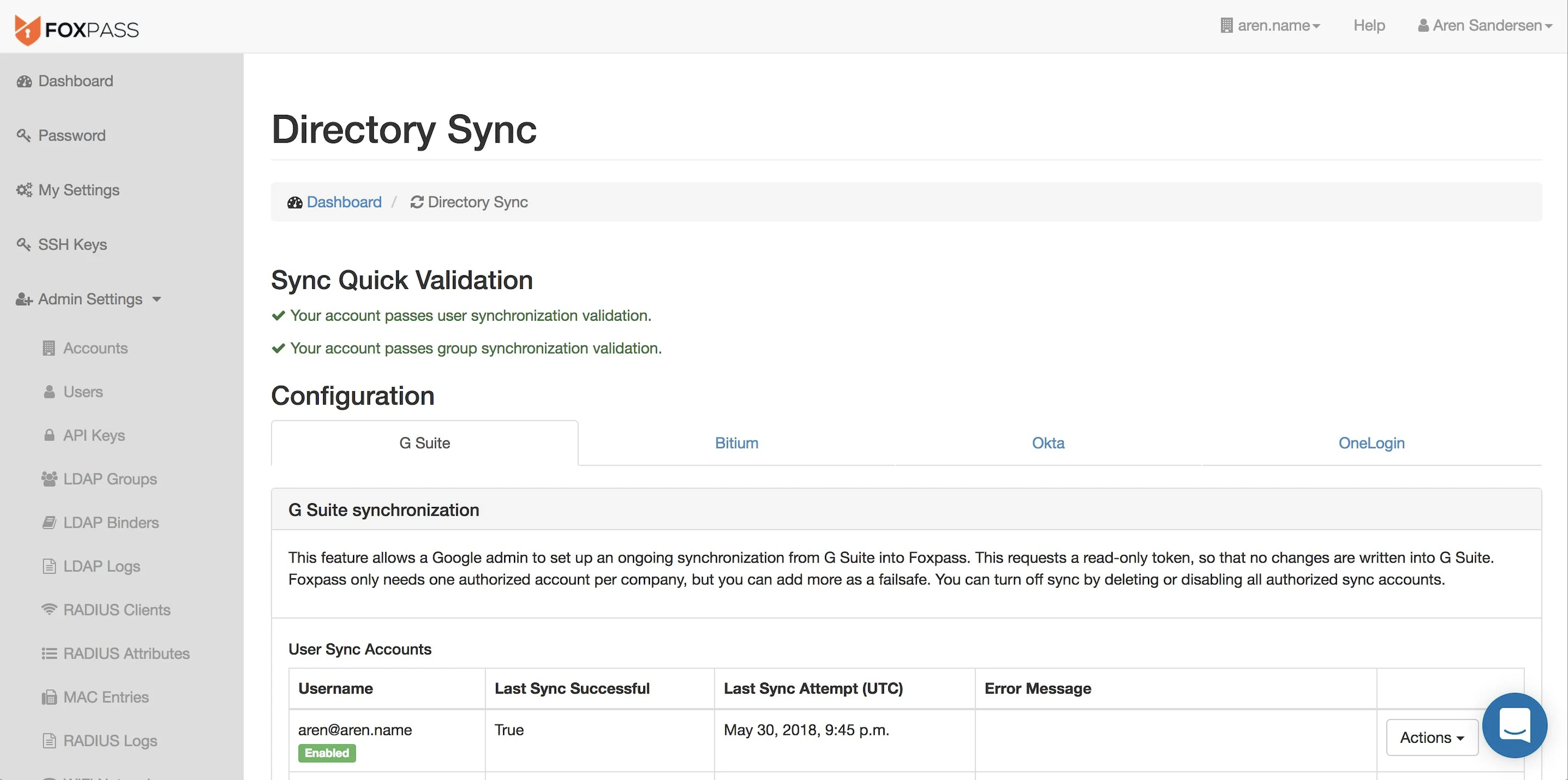Click the LDAP Binders book icon
The width and height of the screenshot is (1568, 780).
pos(49,523)
